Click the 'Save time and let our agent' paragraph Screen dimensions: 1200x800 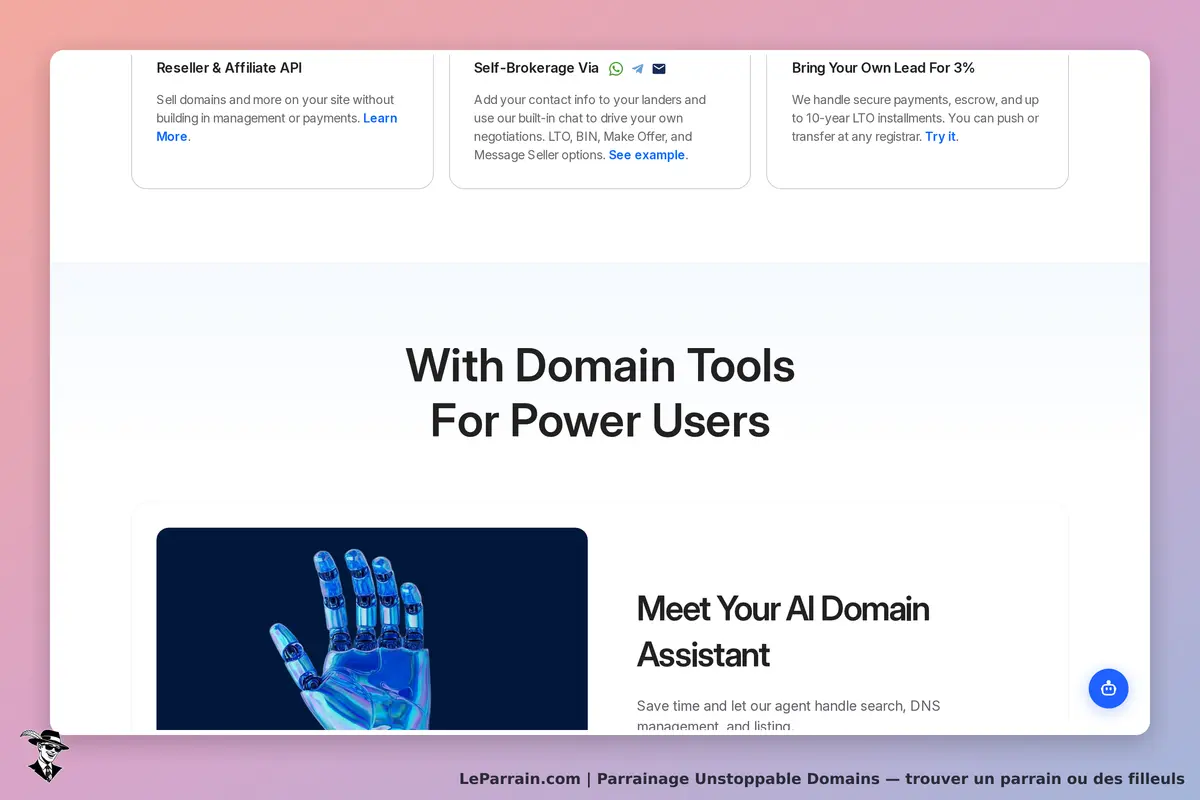click(x=788, y=716)
